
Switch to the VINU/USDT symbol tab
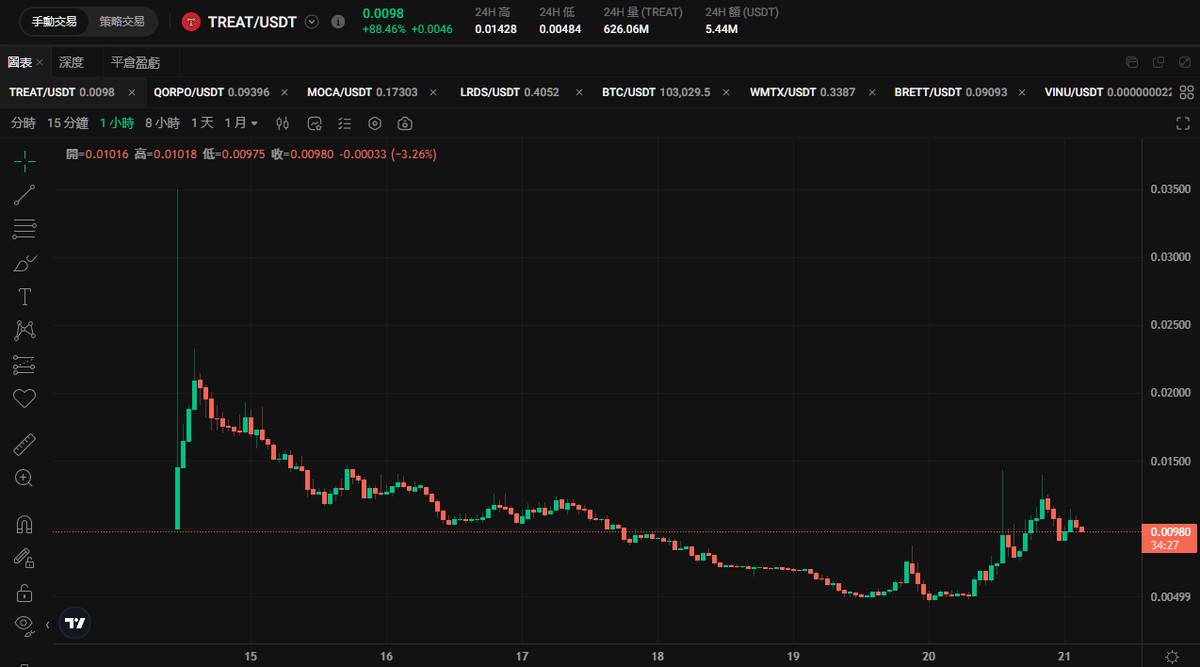[x=1109, y=92]
